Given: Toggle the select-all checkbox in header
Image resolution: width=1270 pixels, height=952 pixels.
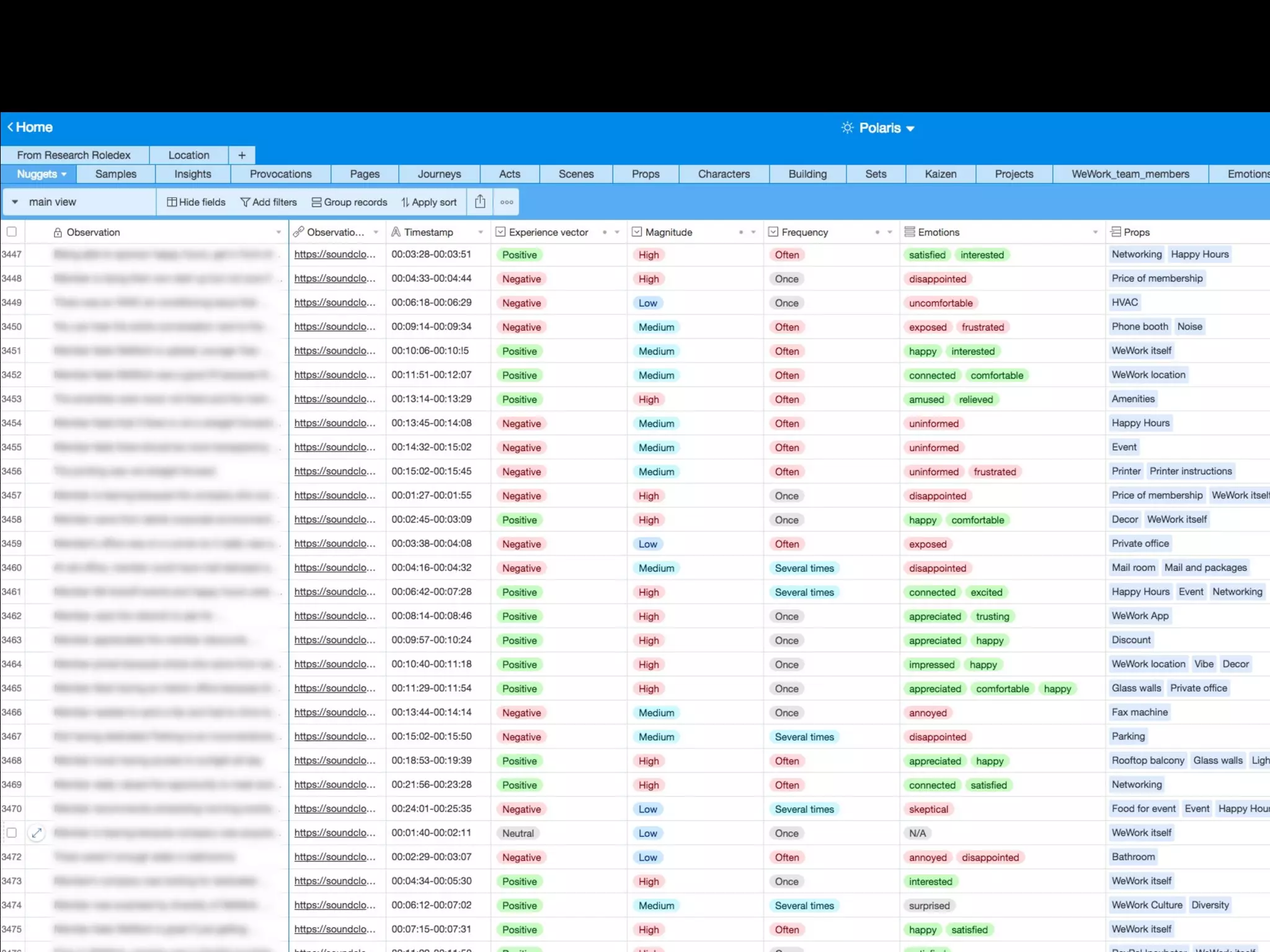Looking at the screenshot, I should coord(12,232).
